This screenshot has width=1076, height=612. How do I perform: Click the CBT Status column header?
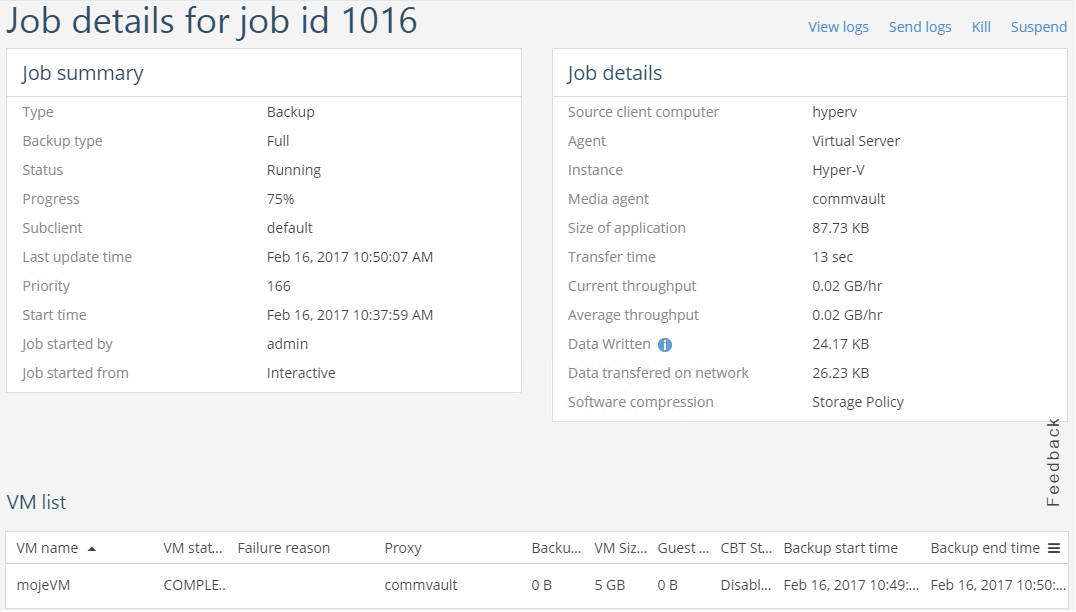(x=746, y=548)
